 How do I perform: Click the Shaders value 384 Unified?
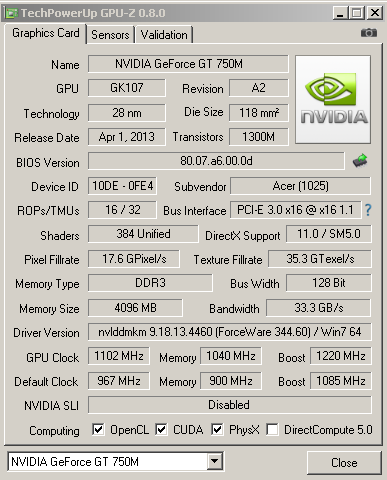143,234
